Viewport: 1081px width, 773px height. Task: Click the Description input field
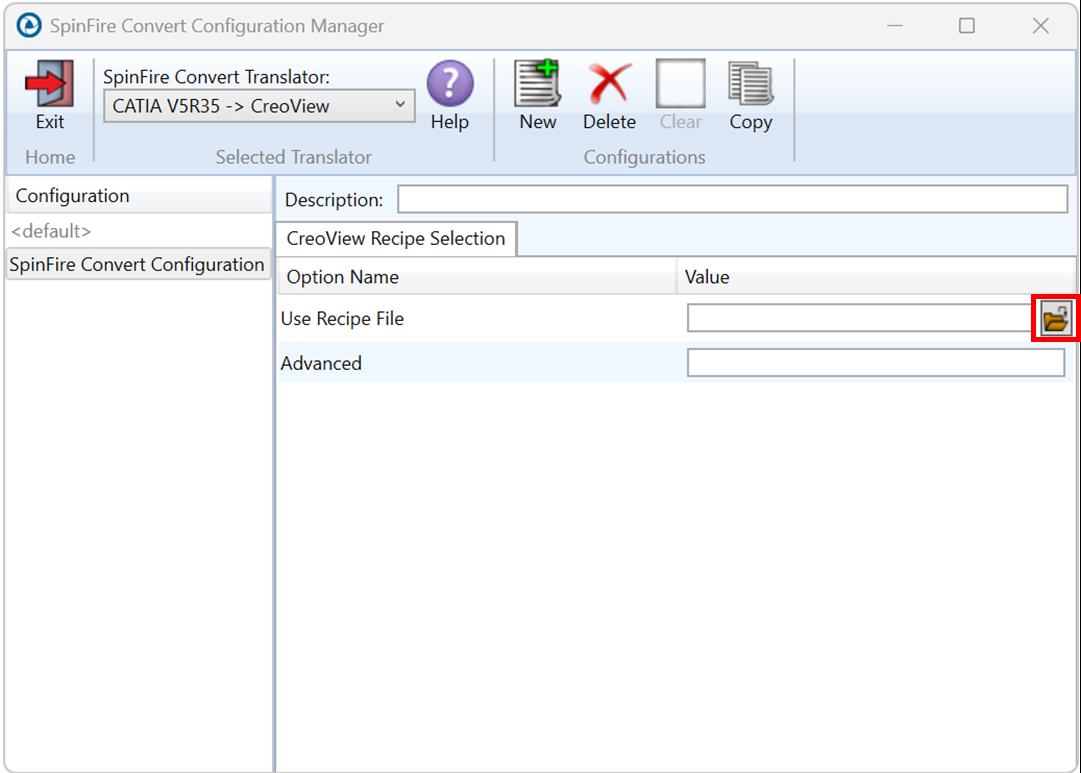[732, 199]
